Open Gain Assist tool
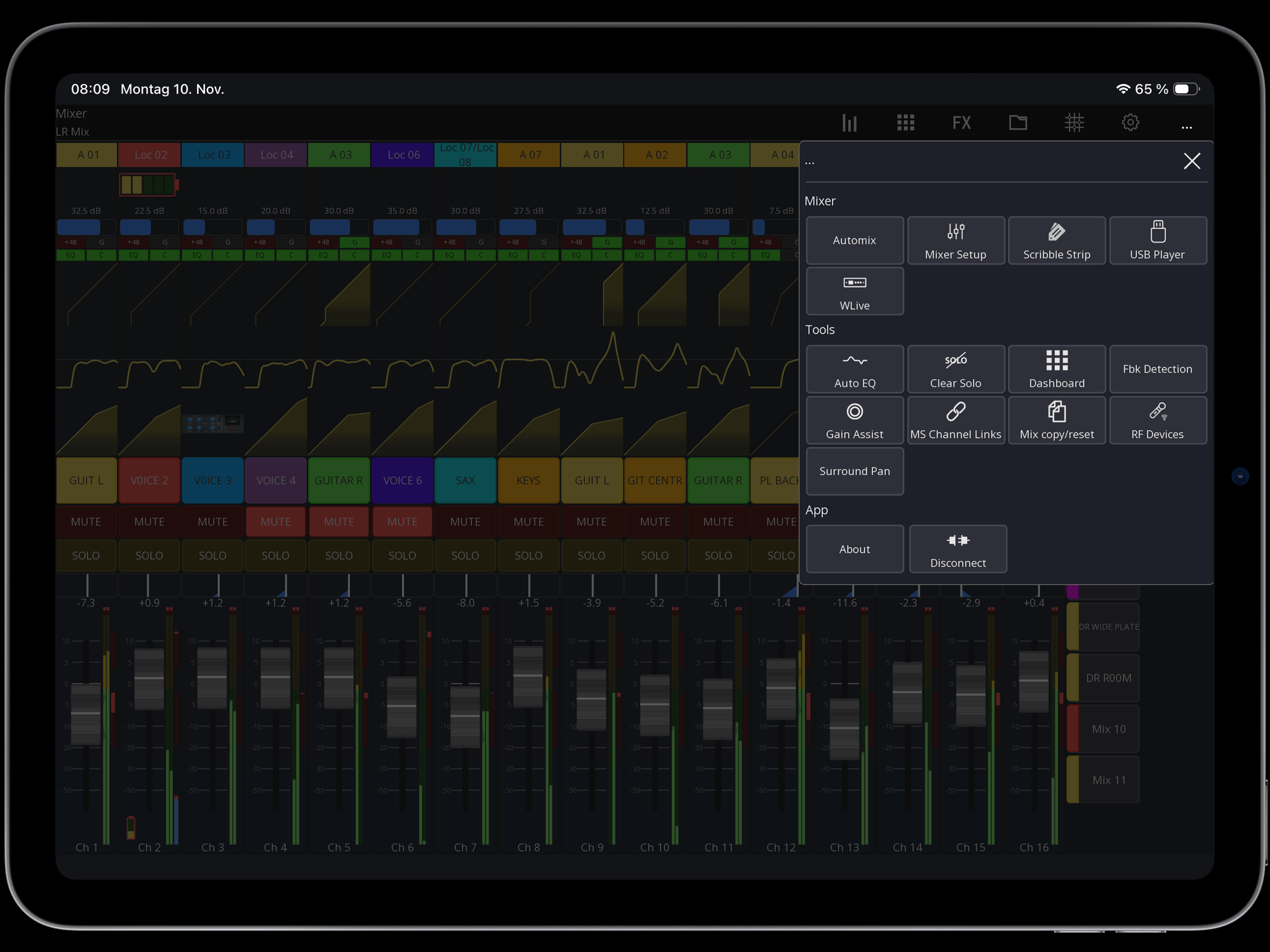The width and height of the screenshot is (1270, 952). [x=854, y=421]
